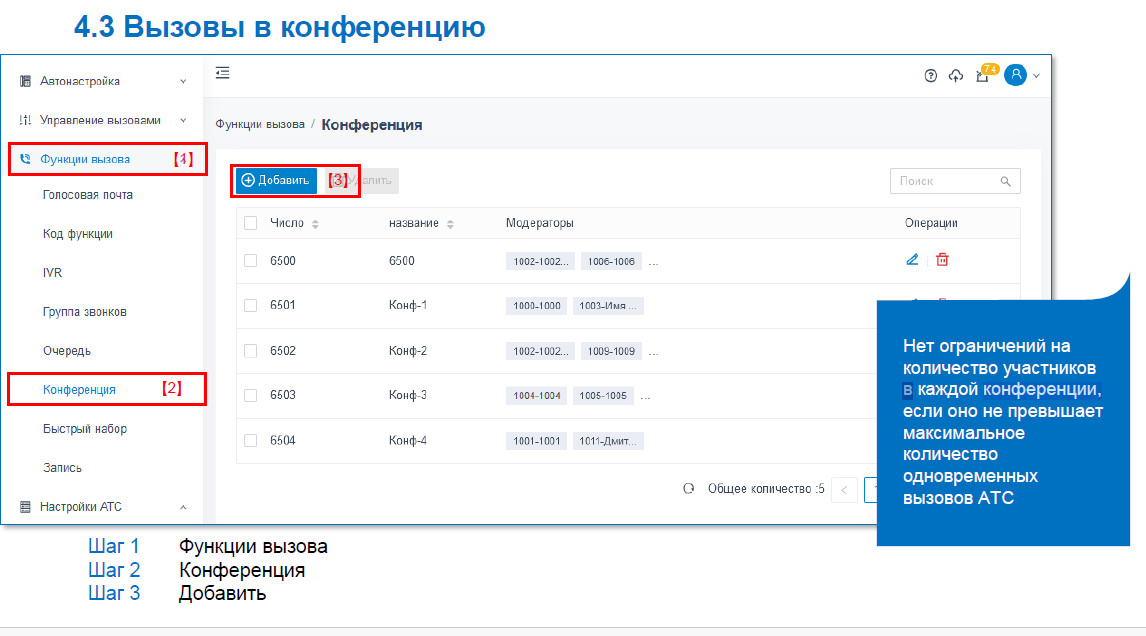Collapse the Настройки АТС chevron
Viewport: 1146px width, 636px height.
(183, 507)
